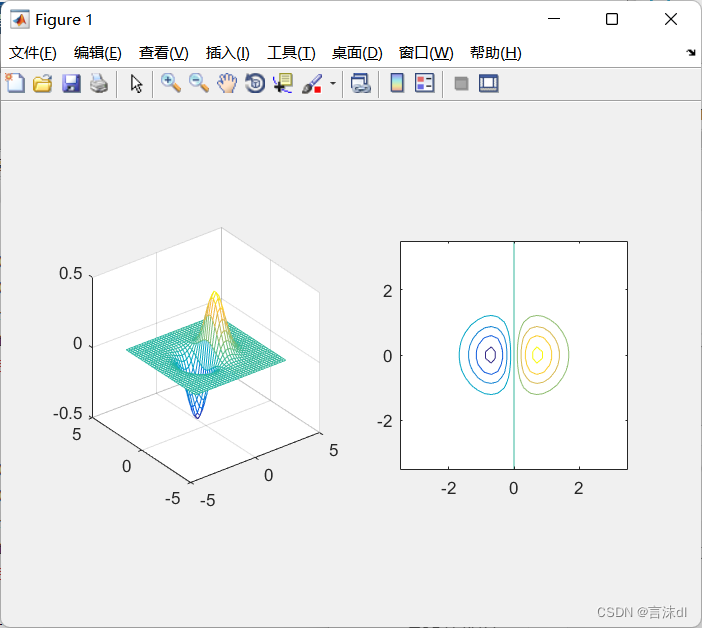Open the 插入(I) menu
The width and height of the screenshot is (702, 628).
click(x=227, y=53)
